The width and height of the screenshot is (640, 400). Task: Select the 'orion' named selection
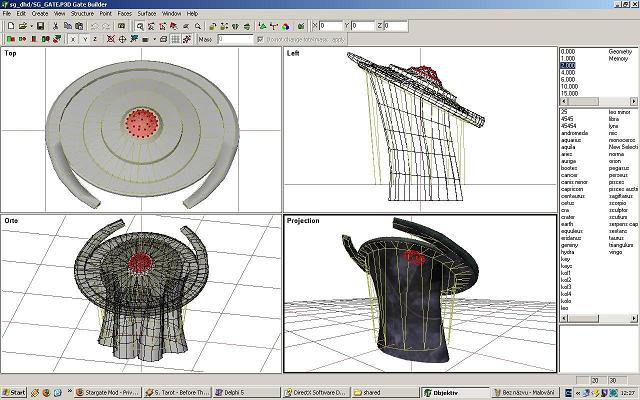tap(615, 161)
